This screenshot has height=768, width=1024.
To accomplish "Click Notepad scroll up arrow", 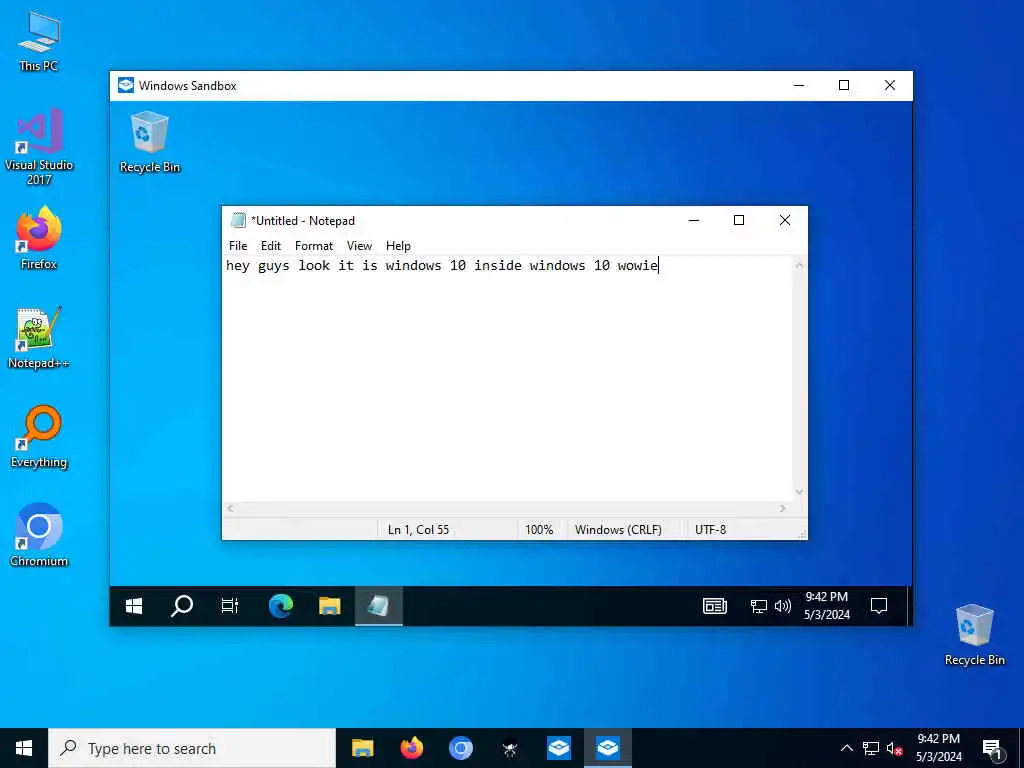I will 799,265.
